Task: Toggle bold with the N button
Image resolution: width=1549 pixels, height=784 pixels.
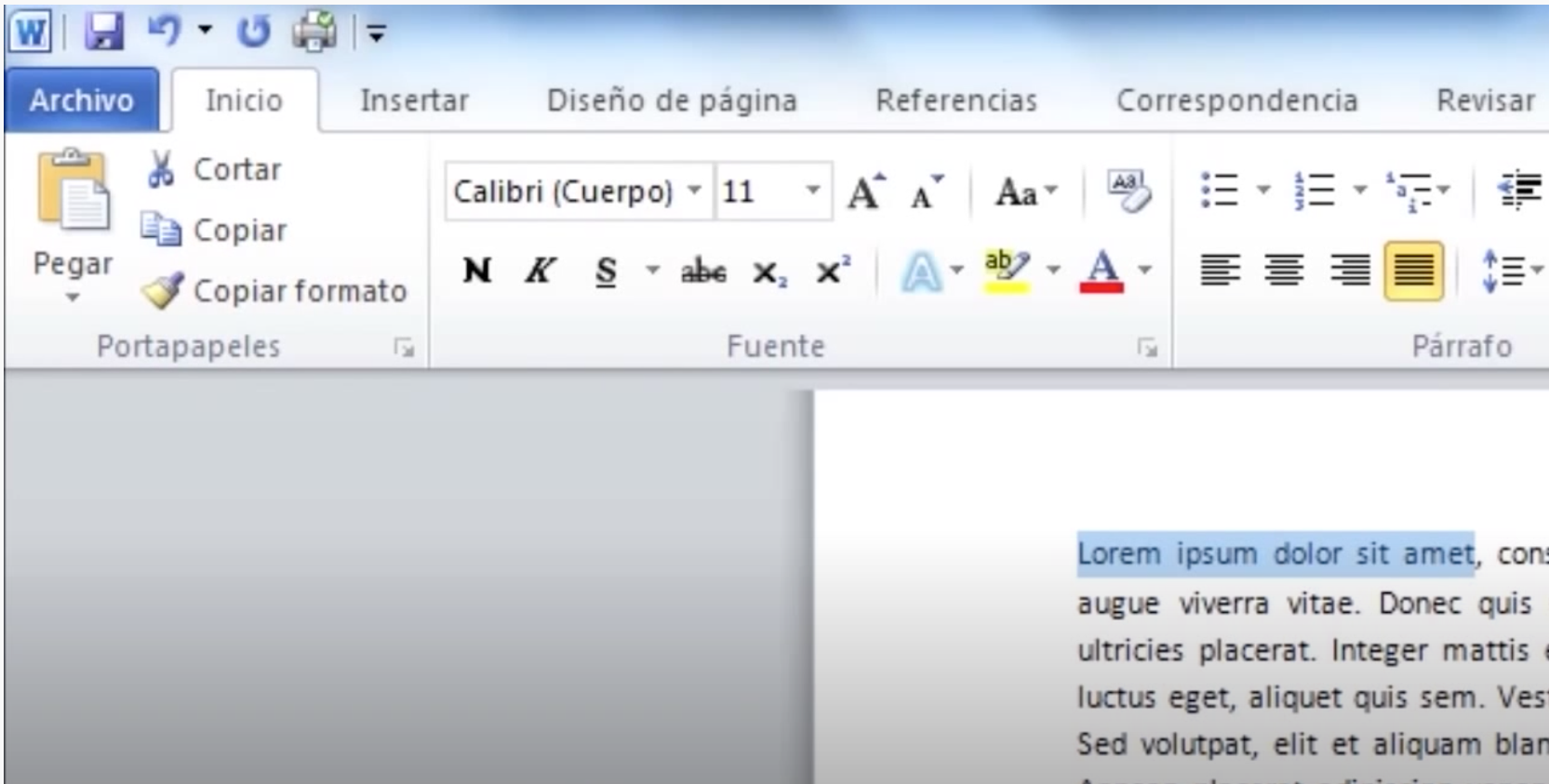Action: [477, 271]
